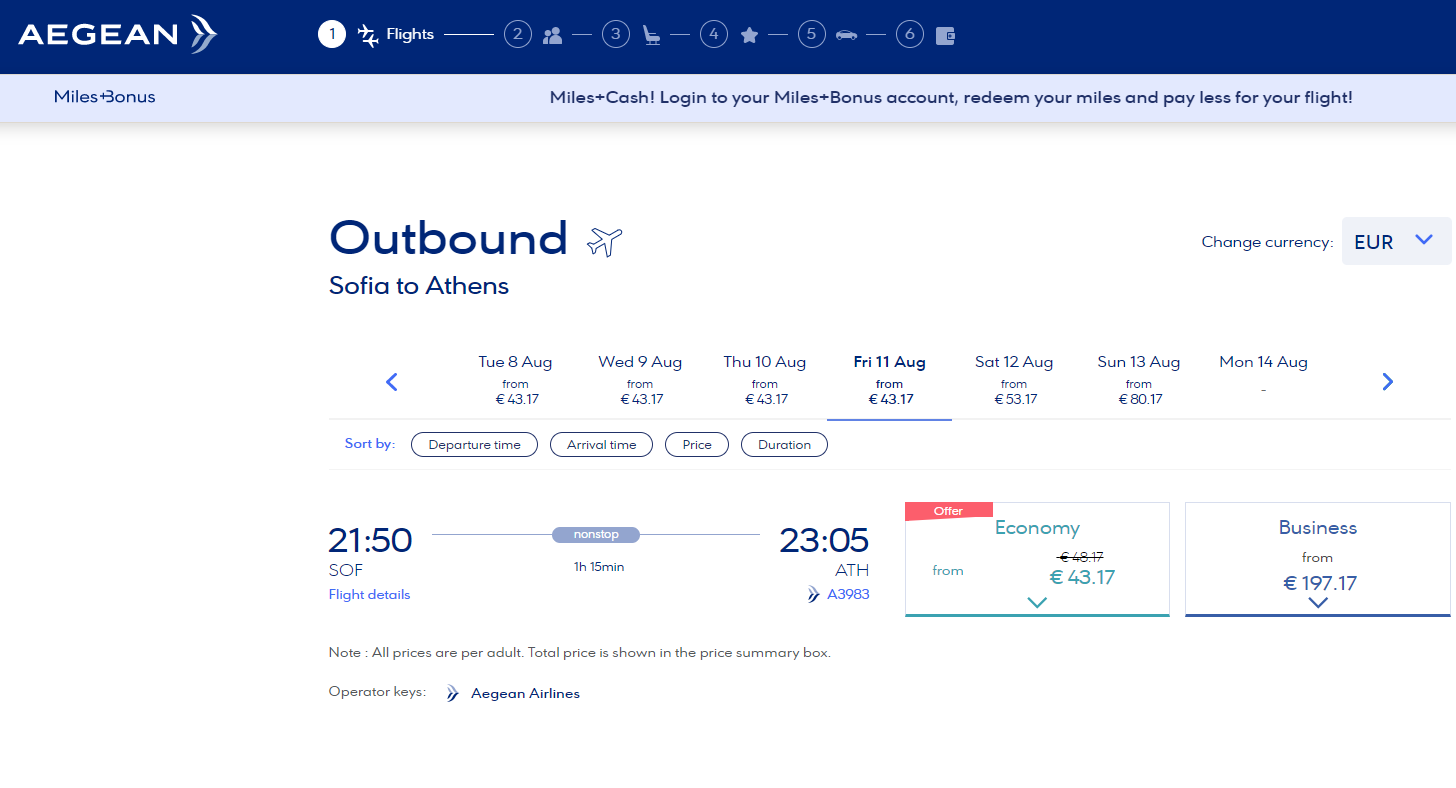Viewport: 1456px width, 788px height.
Task: Show earlier dates with left arrow
Action: coord(392,381)
